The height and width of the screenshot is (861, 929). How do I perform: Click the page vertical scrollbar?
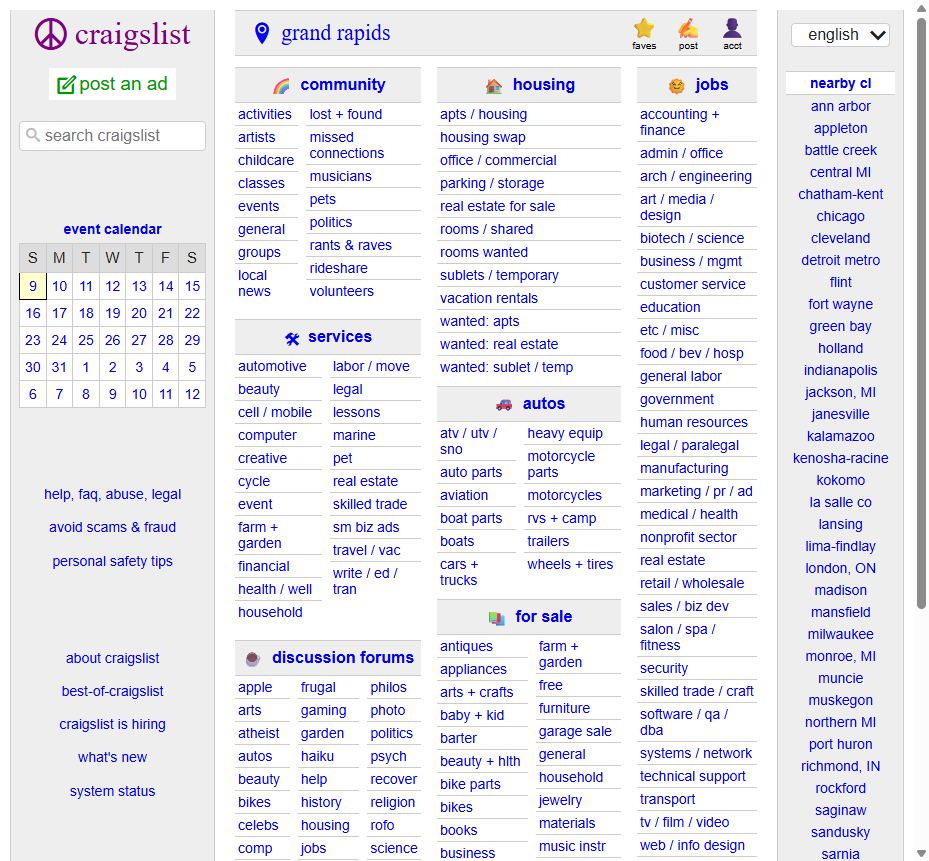click(x=921, y=314)
